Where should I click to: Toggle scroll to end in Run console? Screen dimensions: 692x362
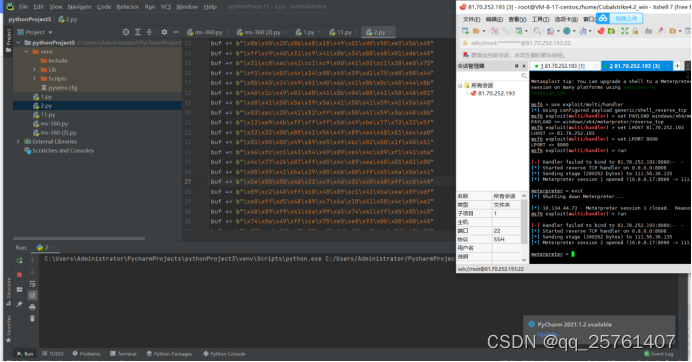[x=32, y=295]
